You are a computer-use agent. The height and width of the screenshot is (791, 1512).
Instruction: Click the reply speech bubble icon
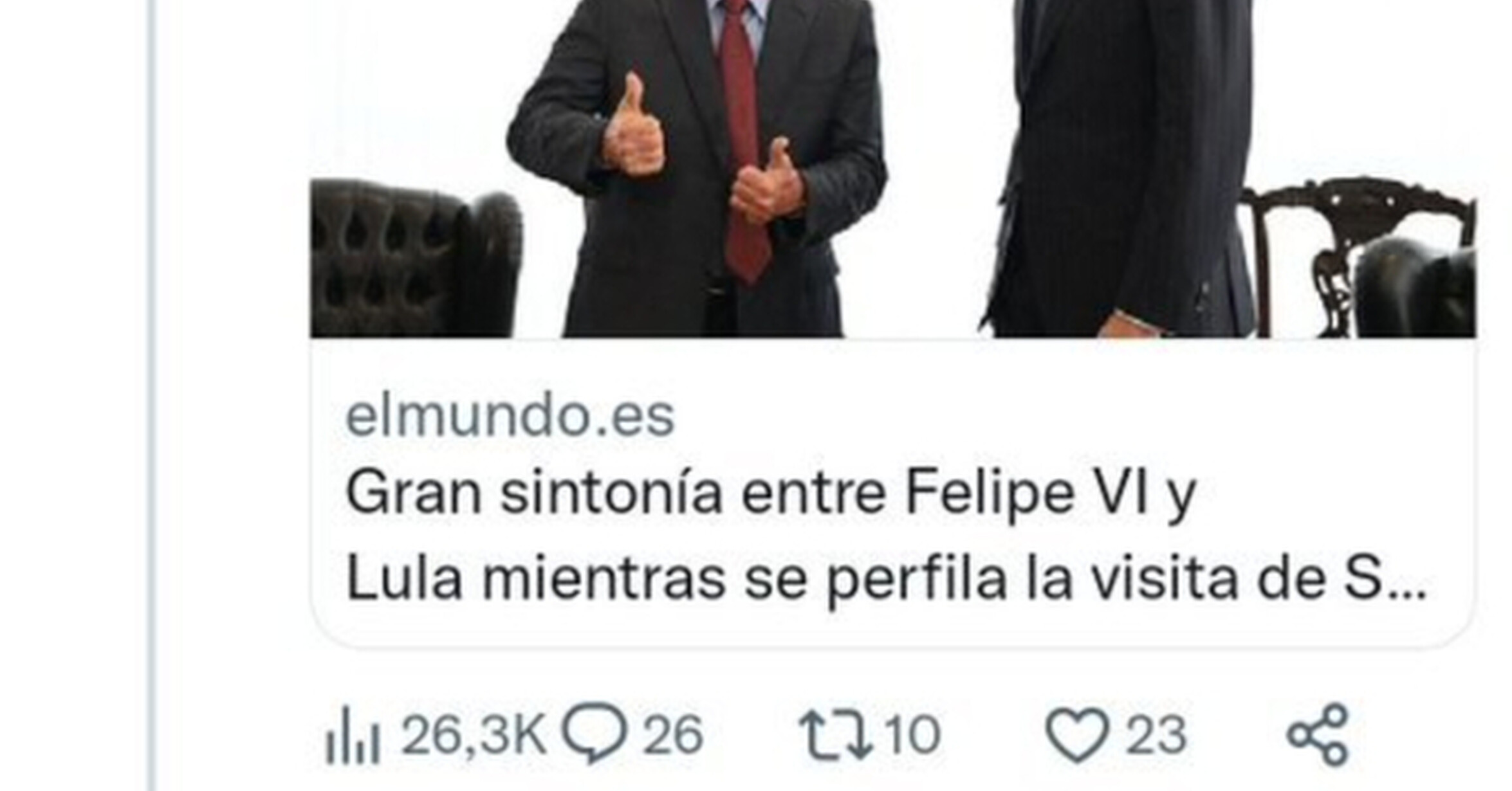pos(595,733)
